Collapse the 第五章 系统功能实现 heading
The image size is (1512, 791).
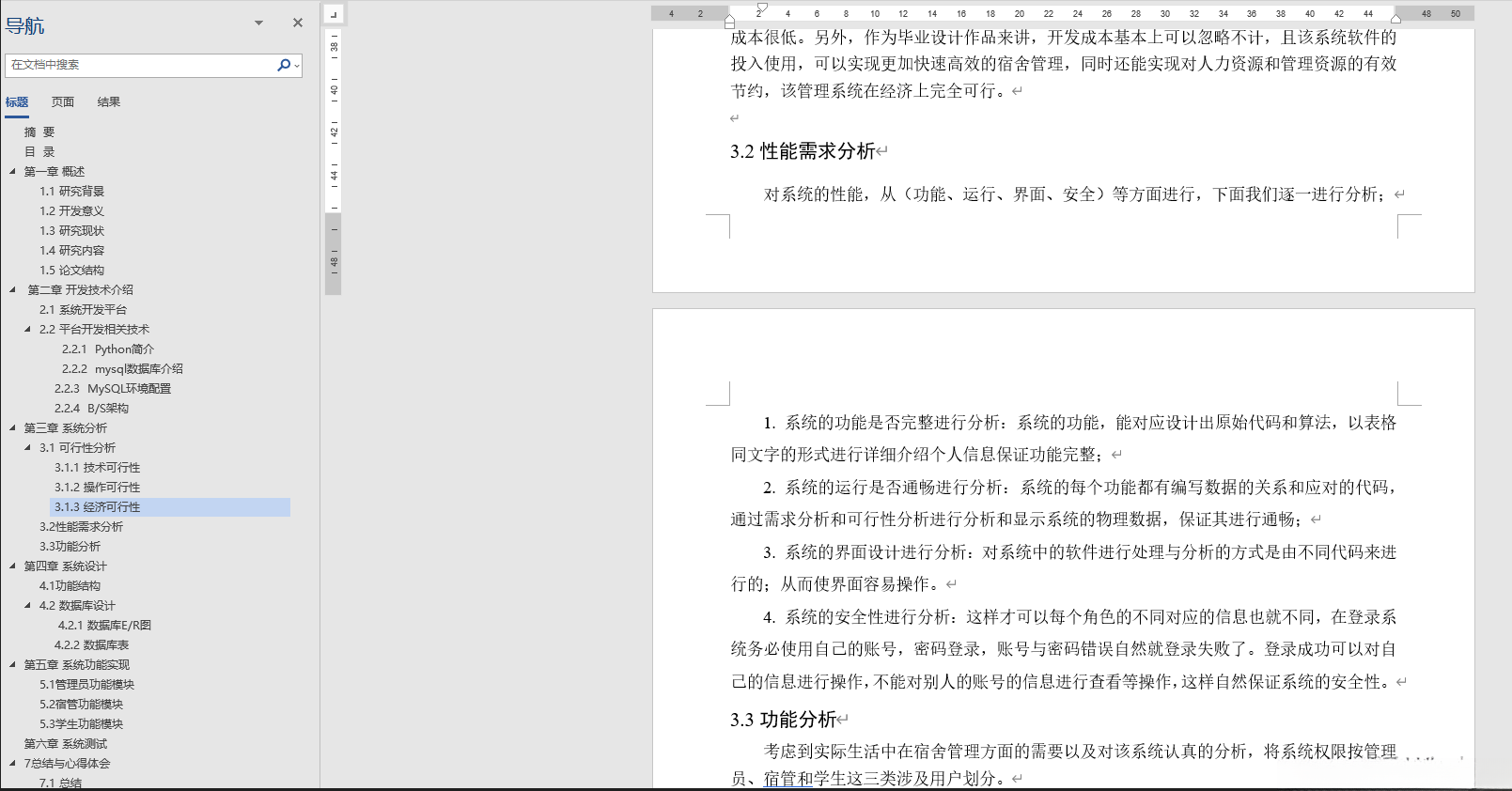[x=12, y=664]
